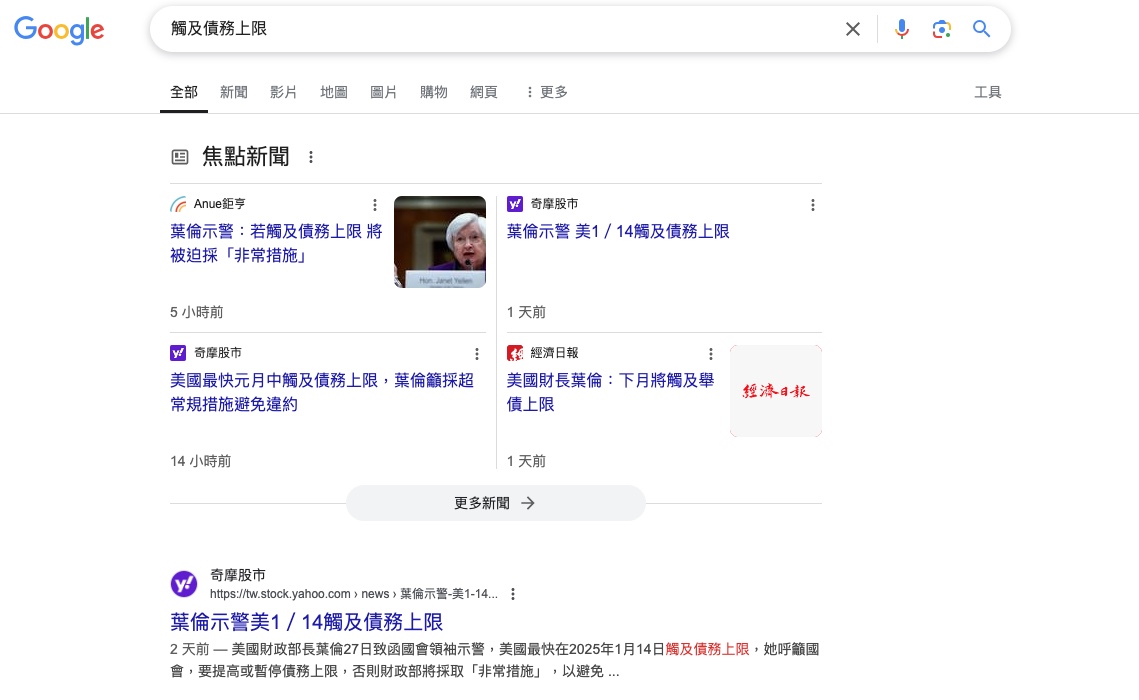The width and height of the screenshot is (1139, 700).
Task: Select the 全部 tab
Action: tap(184, 92)
